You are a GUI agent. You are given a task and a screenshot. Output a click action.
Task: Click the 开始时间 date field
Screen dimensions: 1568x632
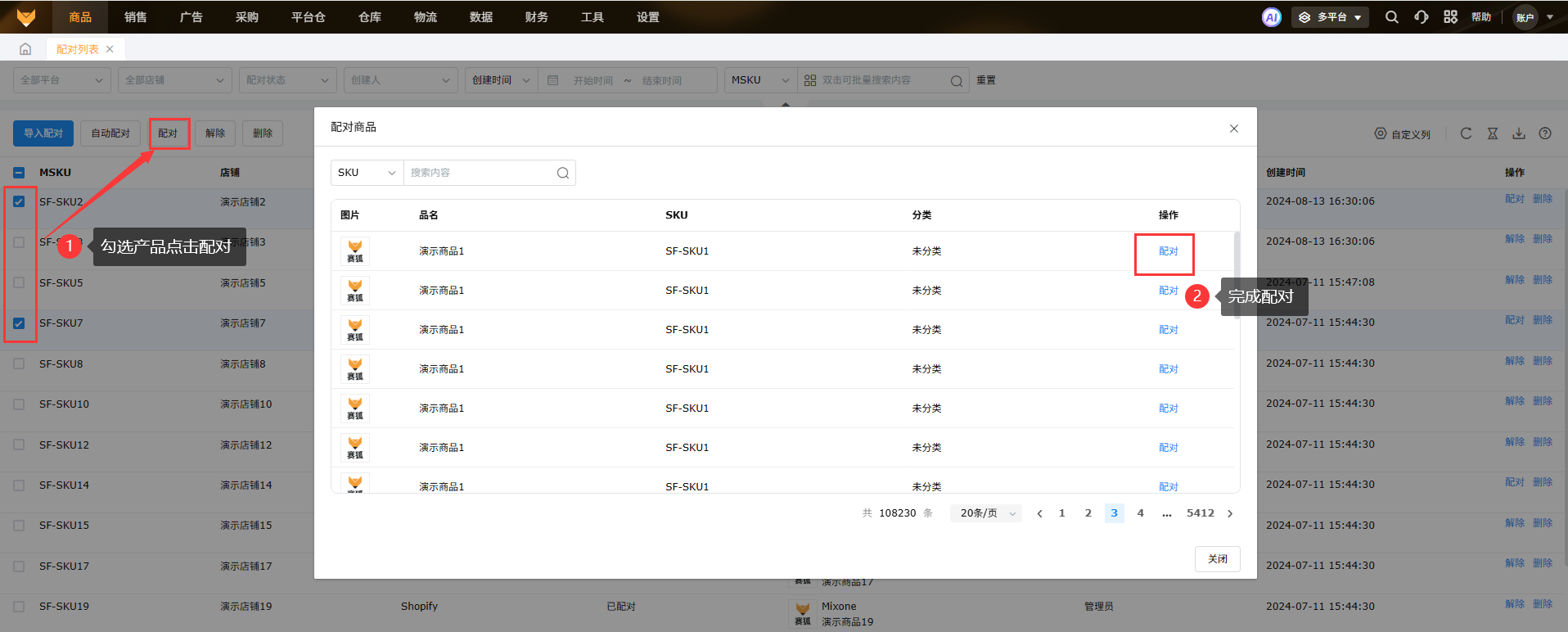pos(593,81)
